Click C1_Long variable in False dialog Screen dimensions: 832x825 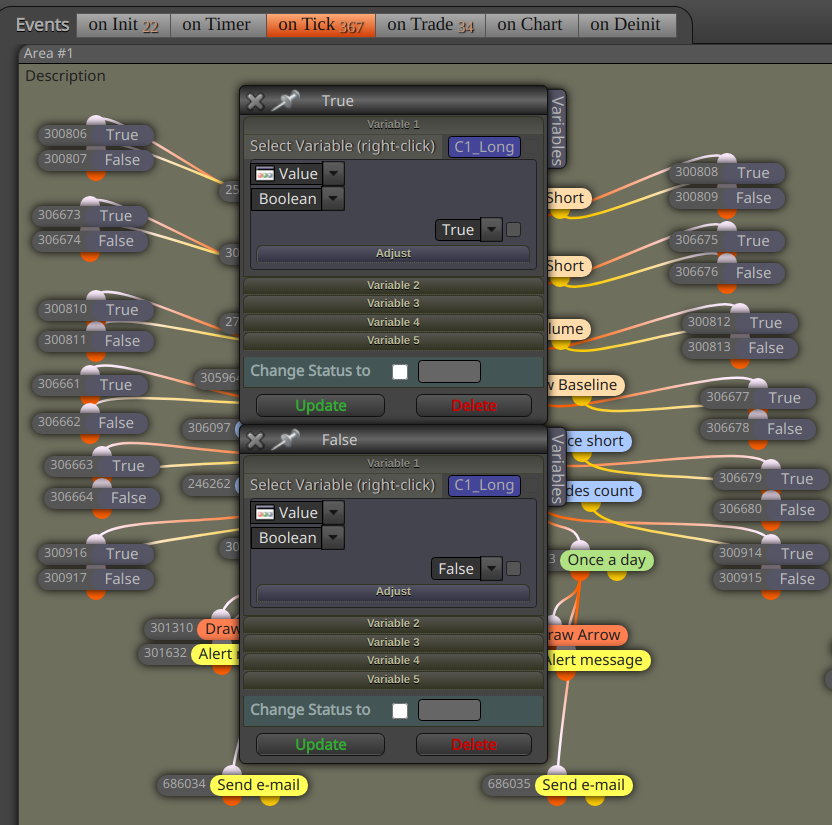pos(484,485)
